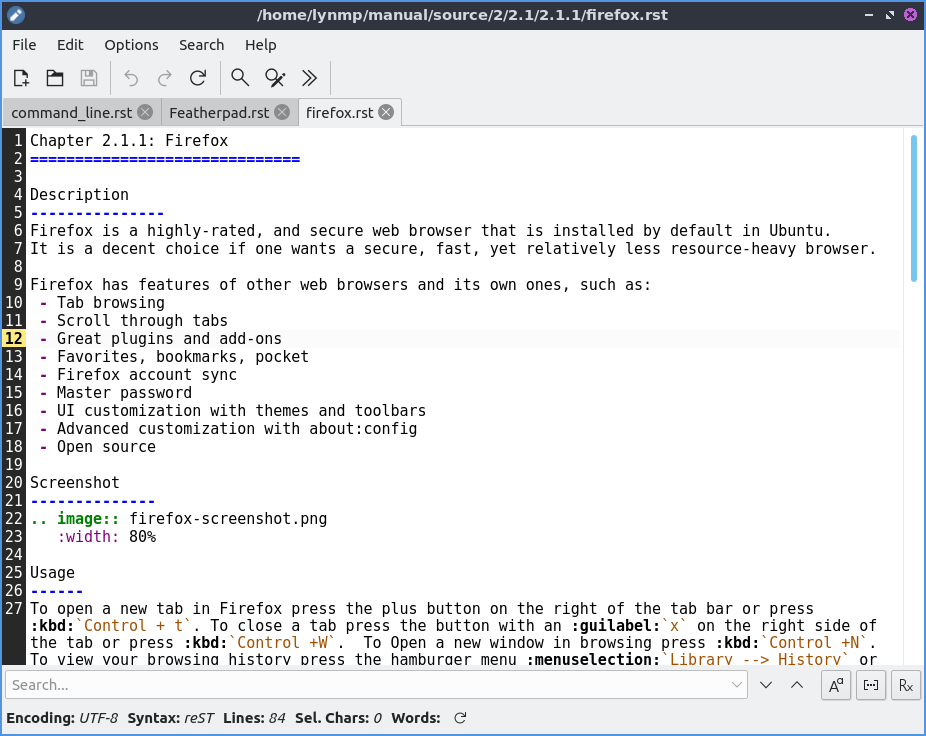The image size is (926, 736).
Task: Switch to the Featherpad.rst tab
Action: [x=218, y=113]
